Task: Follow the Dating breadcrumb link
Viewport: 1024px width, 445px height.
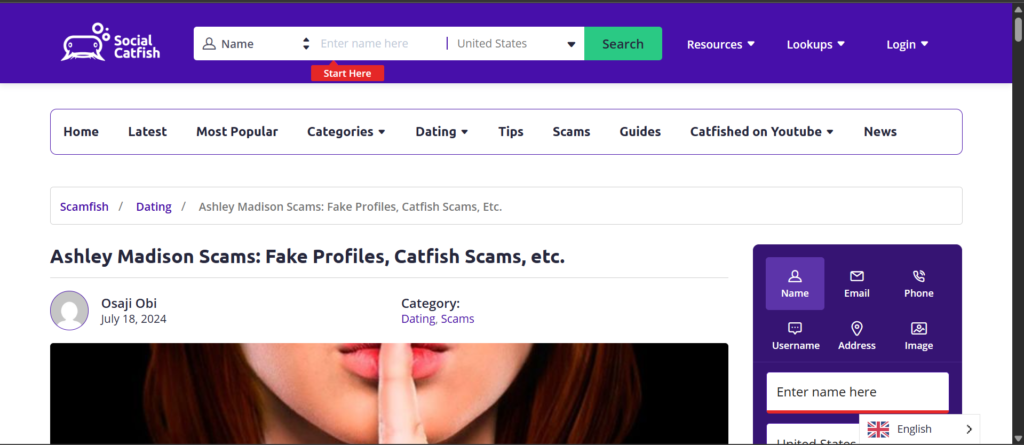Action: click(x=153, y=206)
